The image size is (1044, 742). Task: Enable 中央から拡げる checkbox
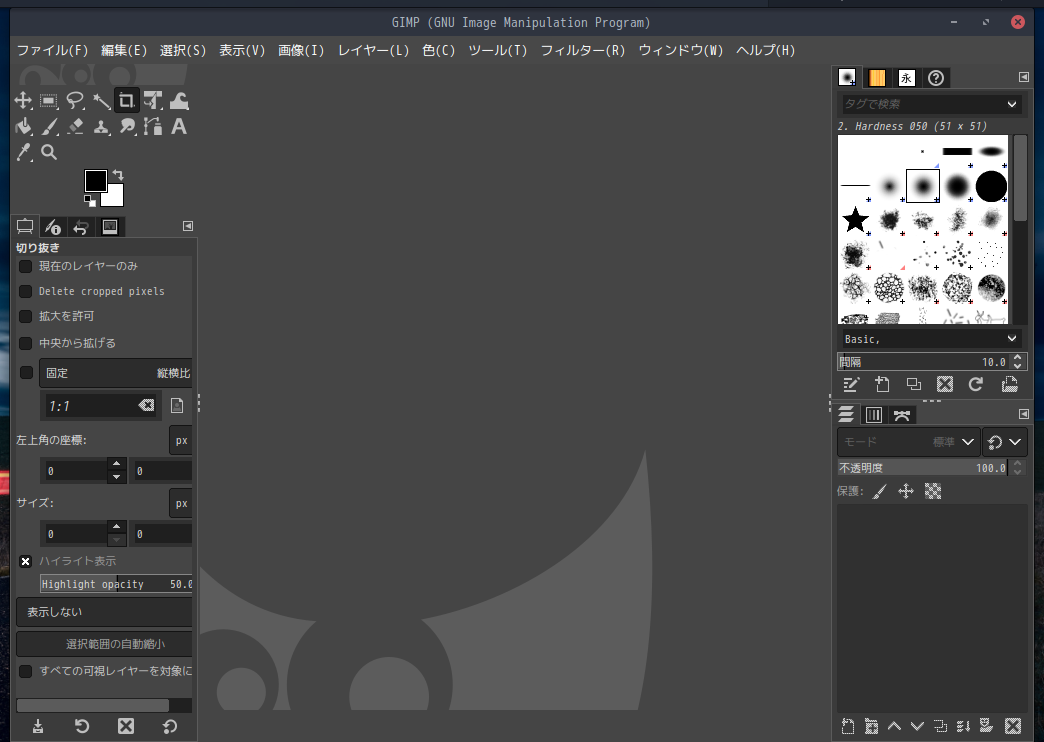(25, 343)
